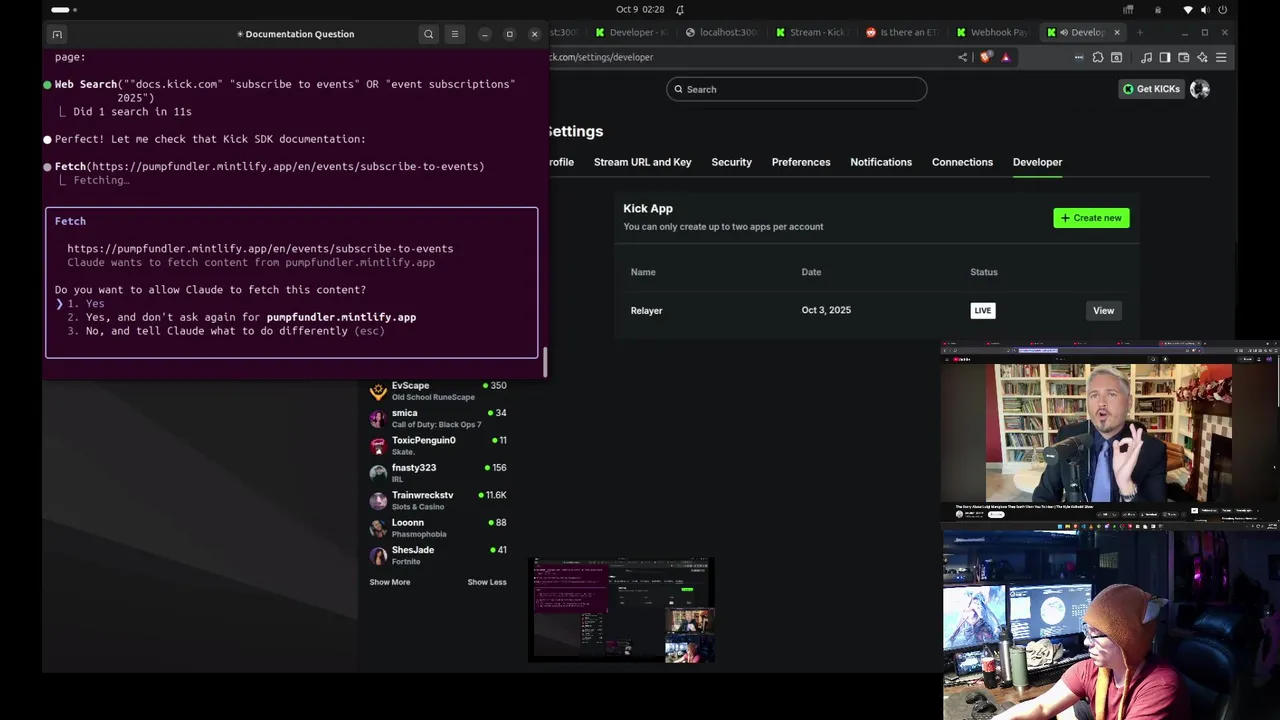Open Security settings tab

pyautogui.click(x=731, y=162)
